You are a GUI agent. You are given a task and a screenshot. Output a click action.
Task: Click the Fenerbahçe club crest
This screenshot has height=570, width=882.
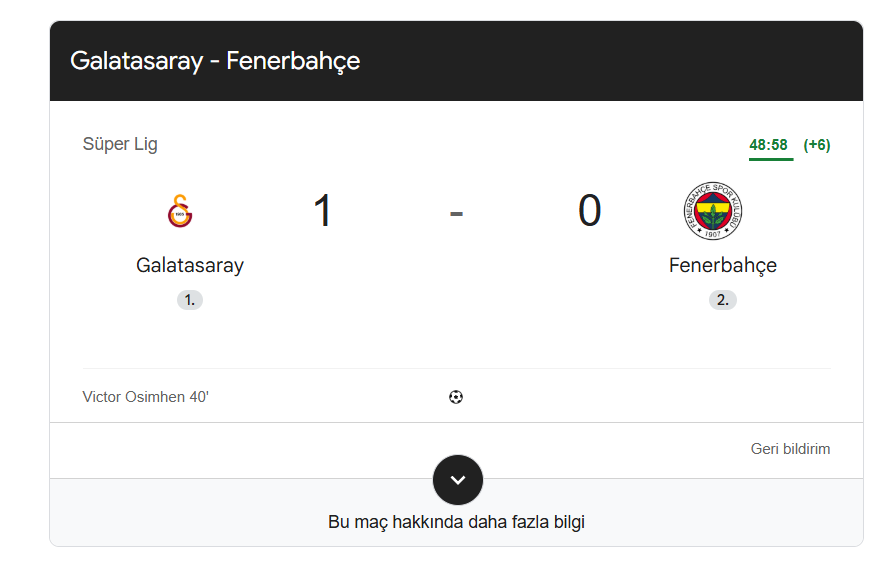[x=713, y=211]
